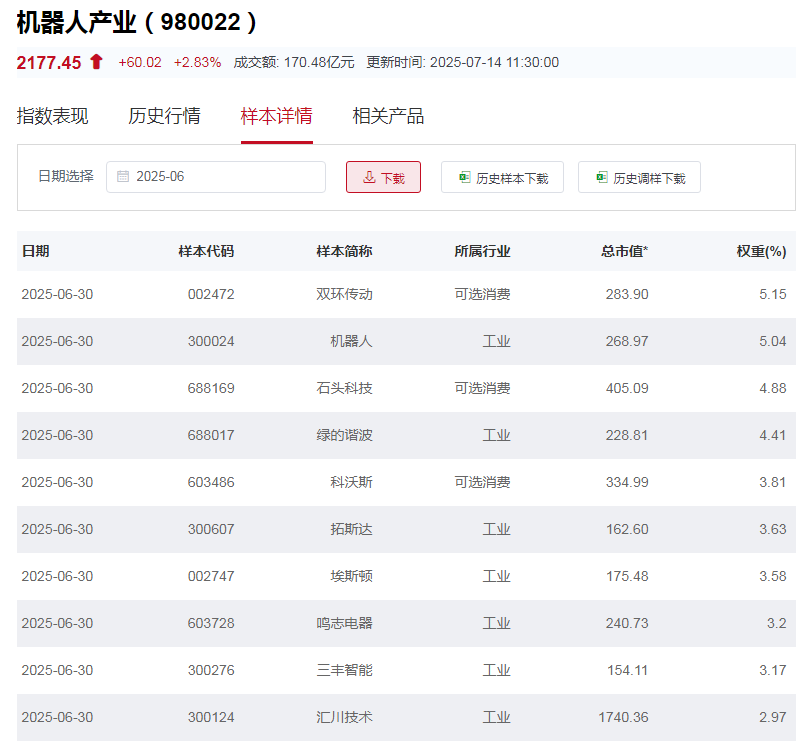The image size is (804, 747).
Task: Click the calendar icon in date picker
Action: pos(123,176)
